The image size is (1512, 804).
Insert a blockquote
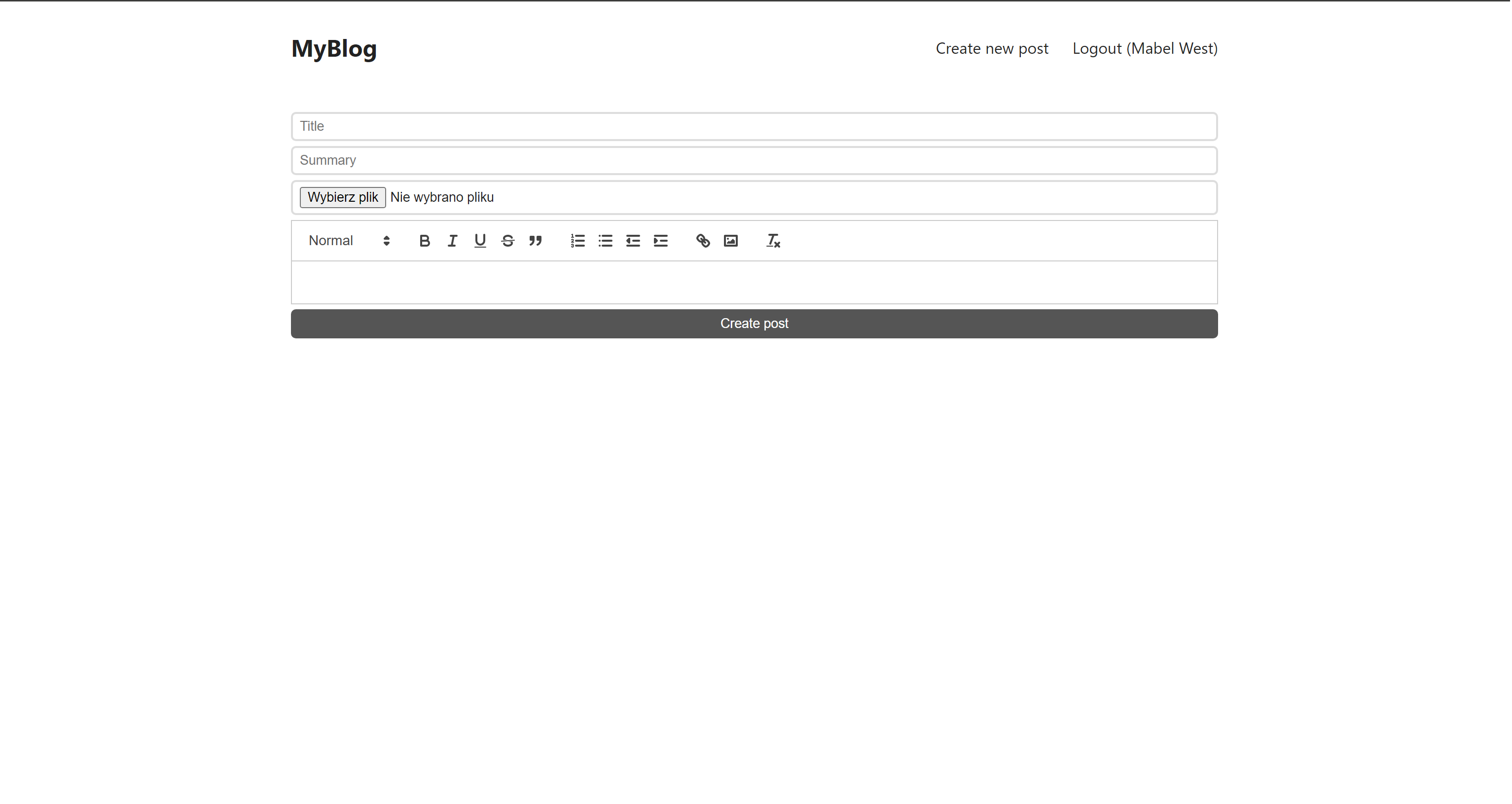coord(536,241)
